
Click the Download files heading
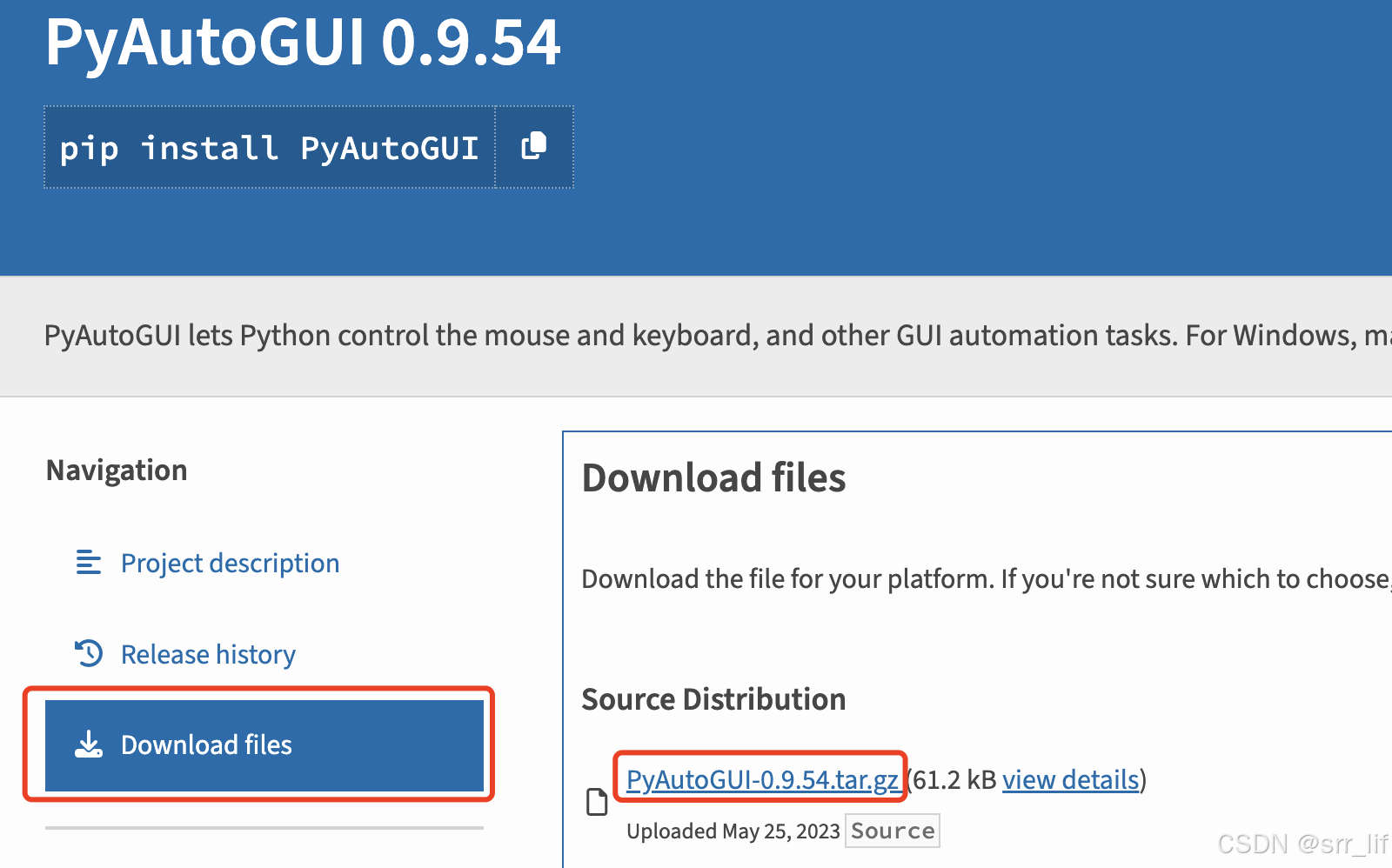coord(713,477)
